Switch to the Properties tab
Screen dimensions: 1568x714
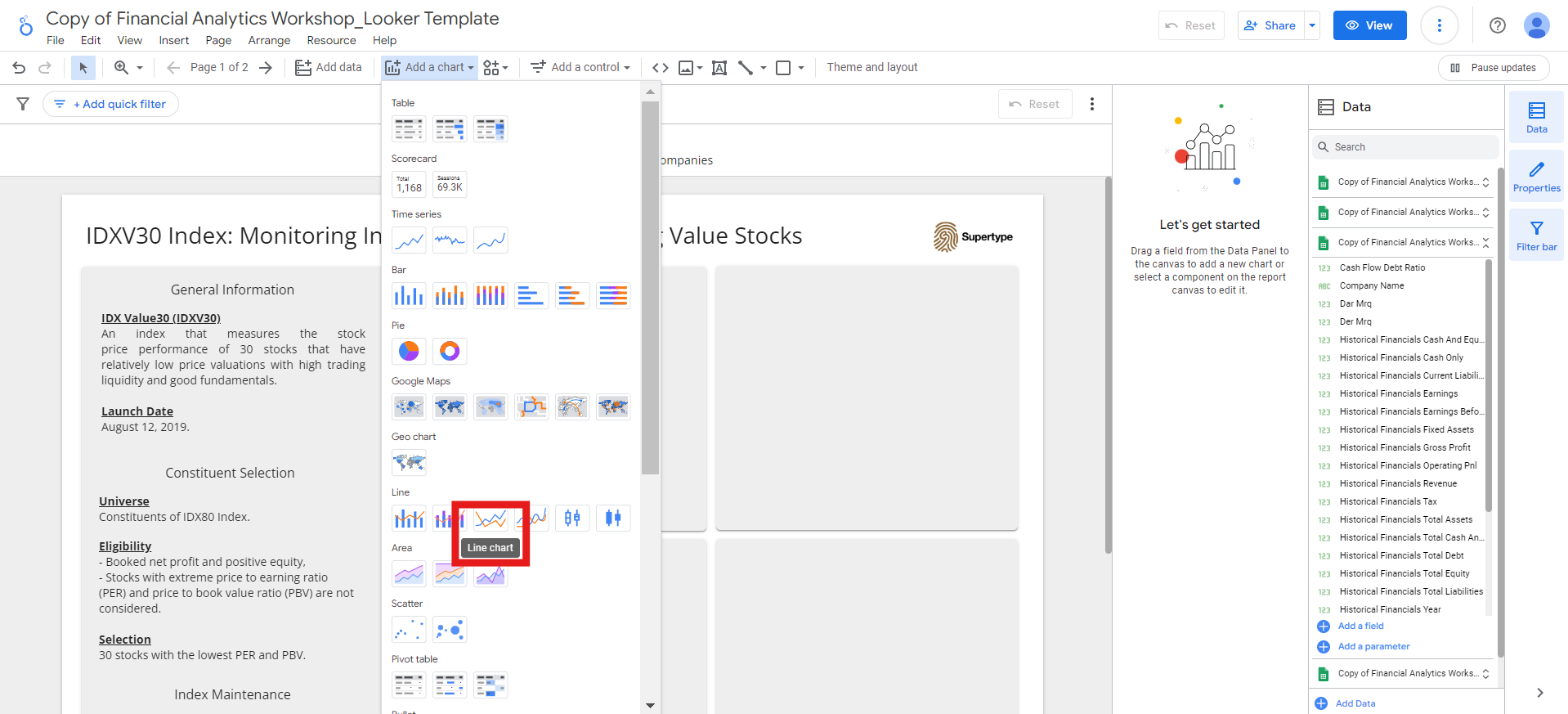1536,177
